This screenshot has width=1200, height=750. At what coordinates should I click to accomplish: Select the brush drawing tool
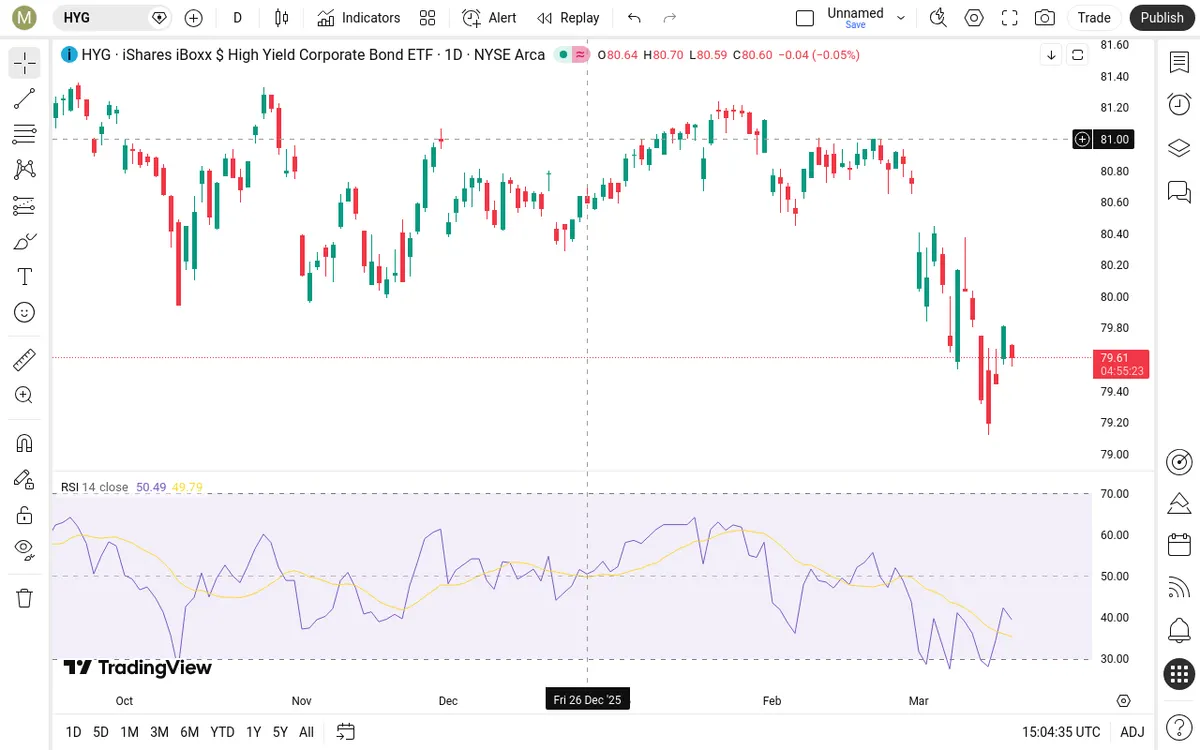click(x=25, y=241)
